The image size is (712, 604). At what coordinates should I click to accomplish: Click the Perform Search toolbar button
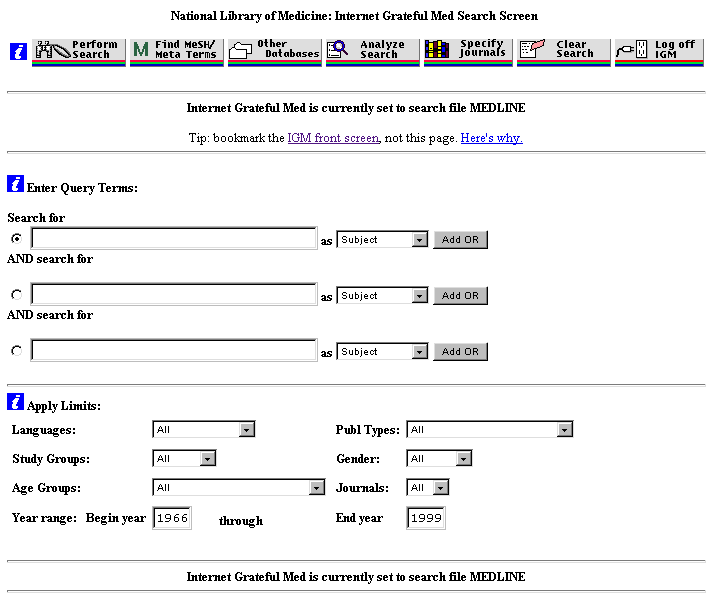[x=79, y=53]
